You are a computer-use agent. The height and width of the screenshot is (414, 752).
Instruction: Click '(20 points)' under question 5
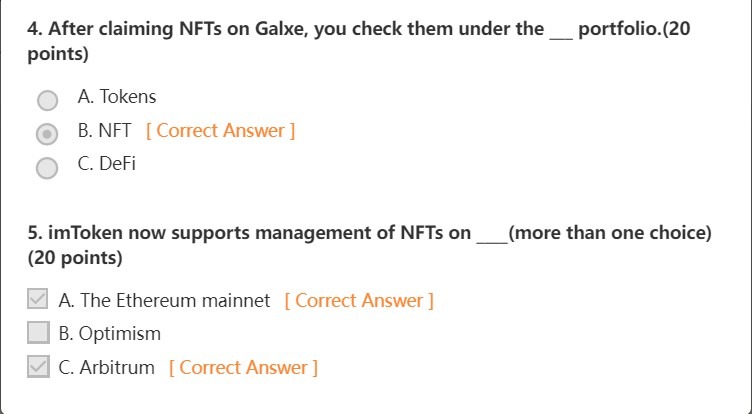(x=75, y=258)
